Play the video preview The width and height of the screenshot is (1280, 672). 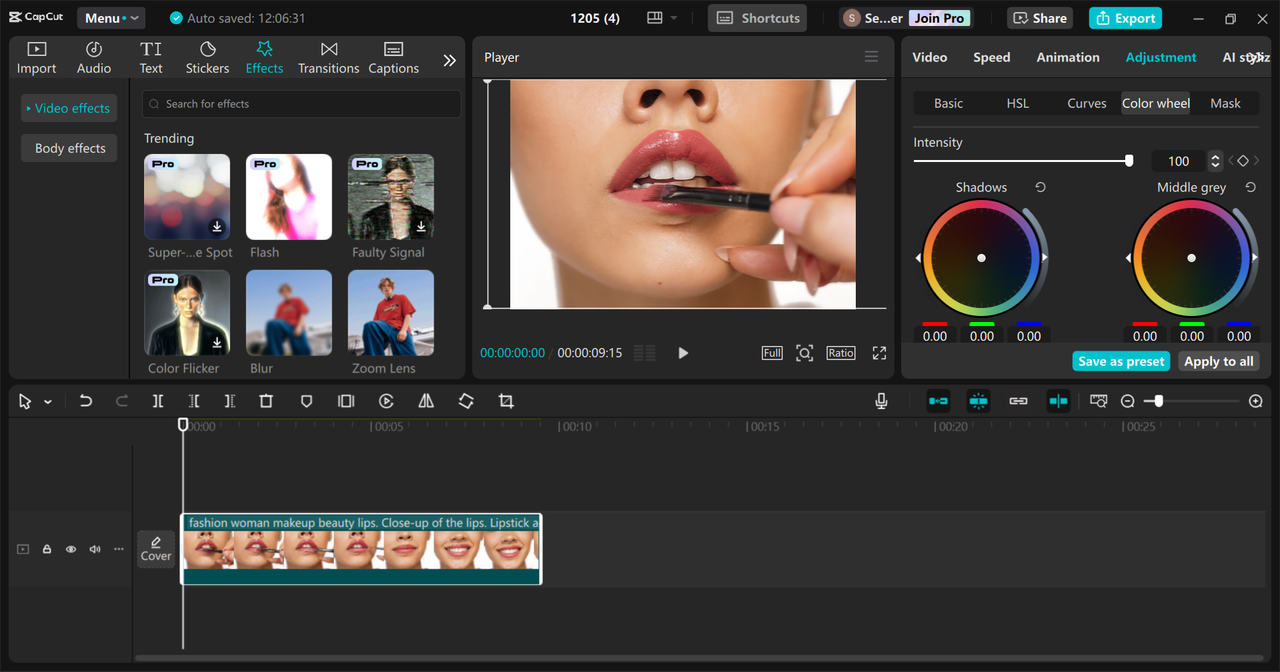(x=683, y=353)
